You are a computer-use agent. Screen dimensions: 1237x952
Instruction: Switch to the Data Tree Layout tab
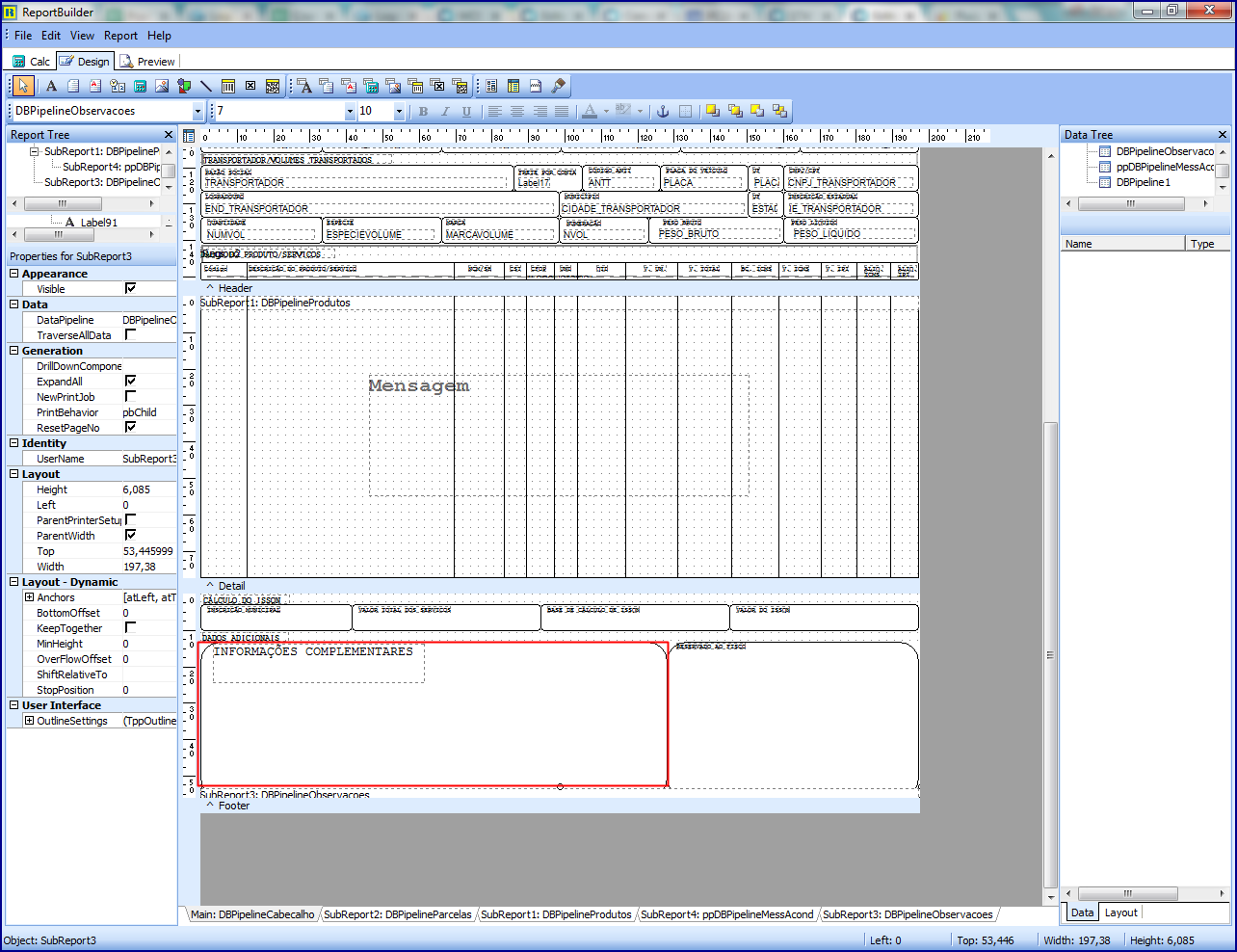(1120, 912)
